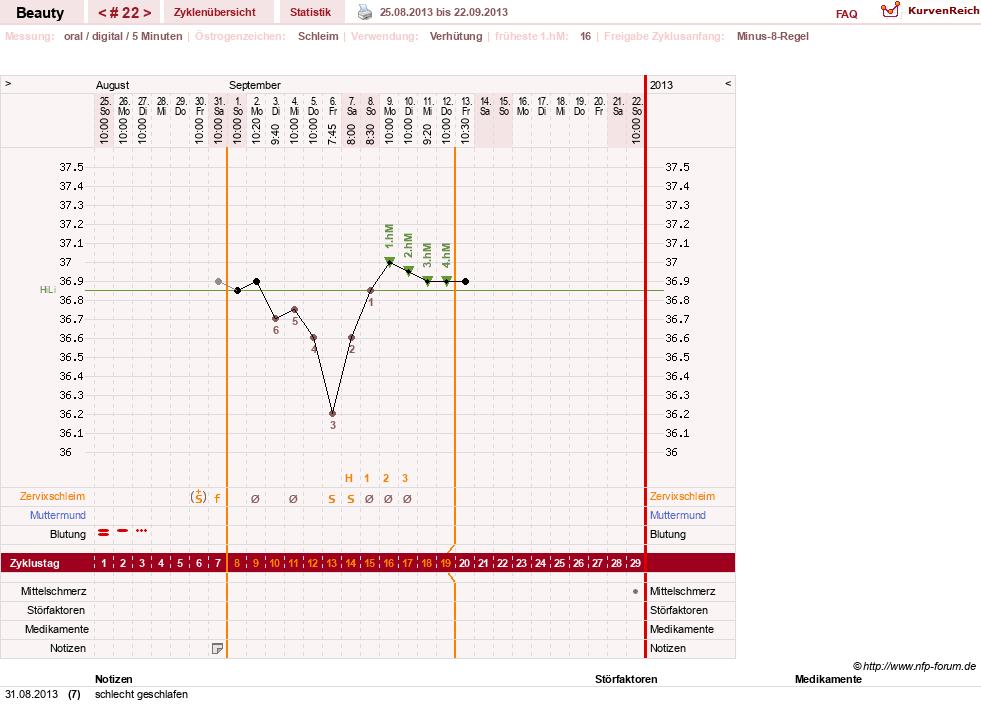Click the spotting dots on day 3

pos(141,530)
